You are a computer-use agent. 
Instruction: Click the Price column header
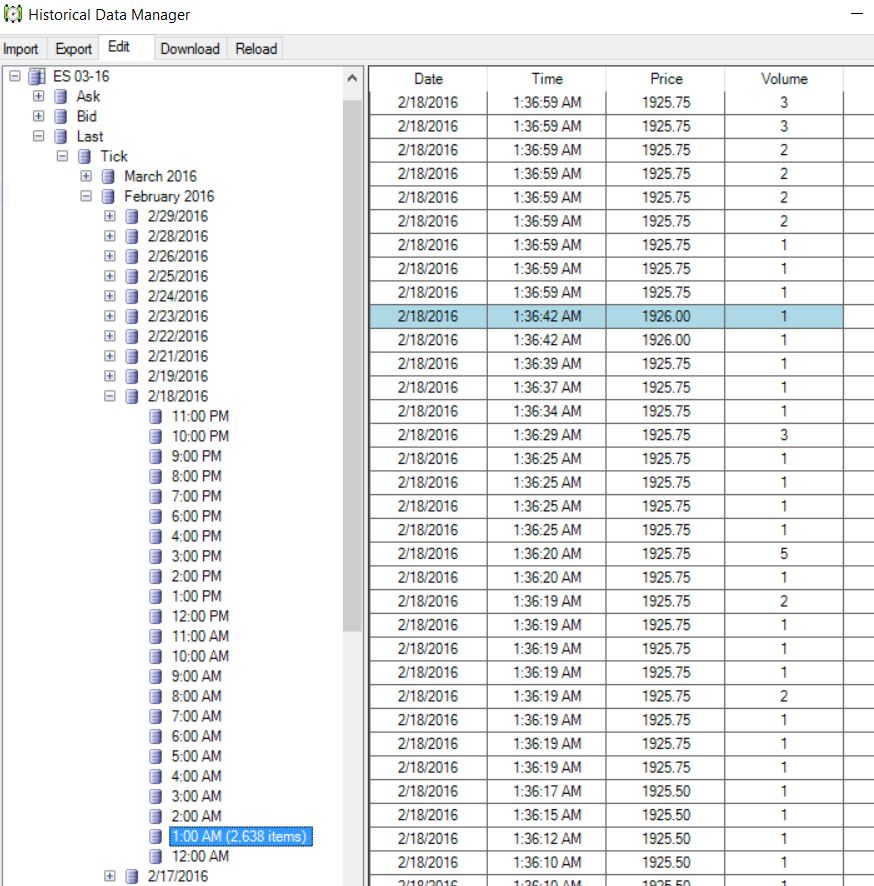(x=666, y=79)
